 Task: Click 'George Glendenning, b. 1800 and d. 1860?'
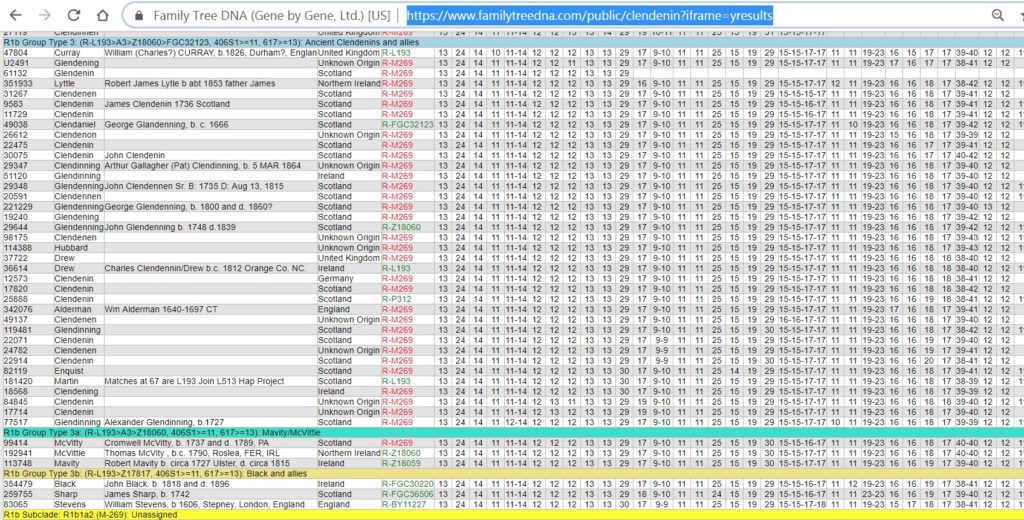click(188, 207)
